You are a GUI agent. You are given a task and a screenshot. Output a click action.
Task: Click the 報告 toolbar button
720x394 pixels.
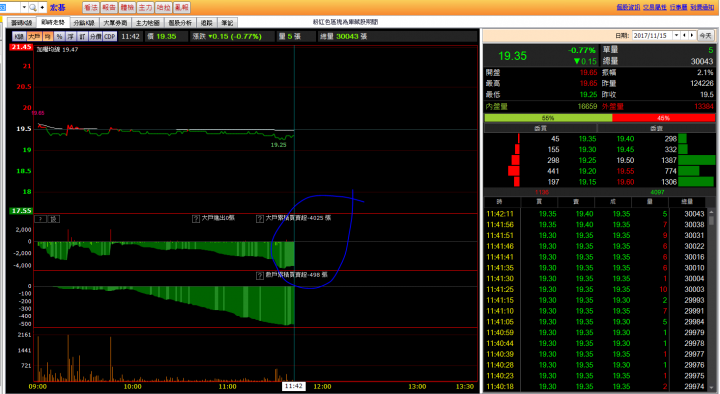point(109,7)
